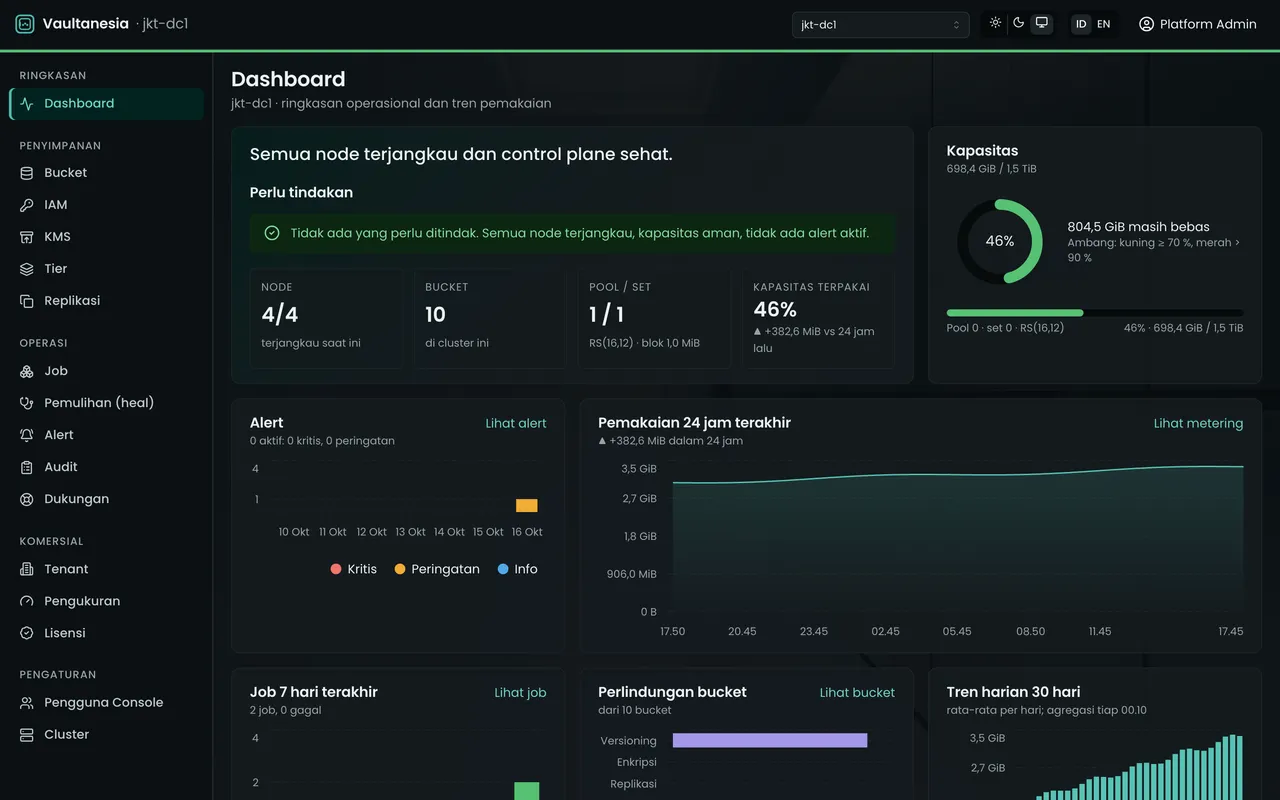Set language to ID
Image resolution: width=1280 pixels, height=800 pixels.
coord(1081,24)
